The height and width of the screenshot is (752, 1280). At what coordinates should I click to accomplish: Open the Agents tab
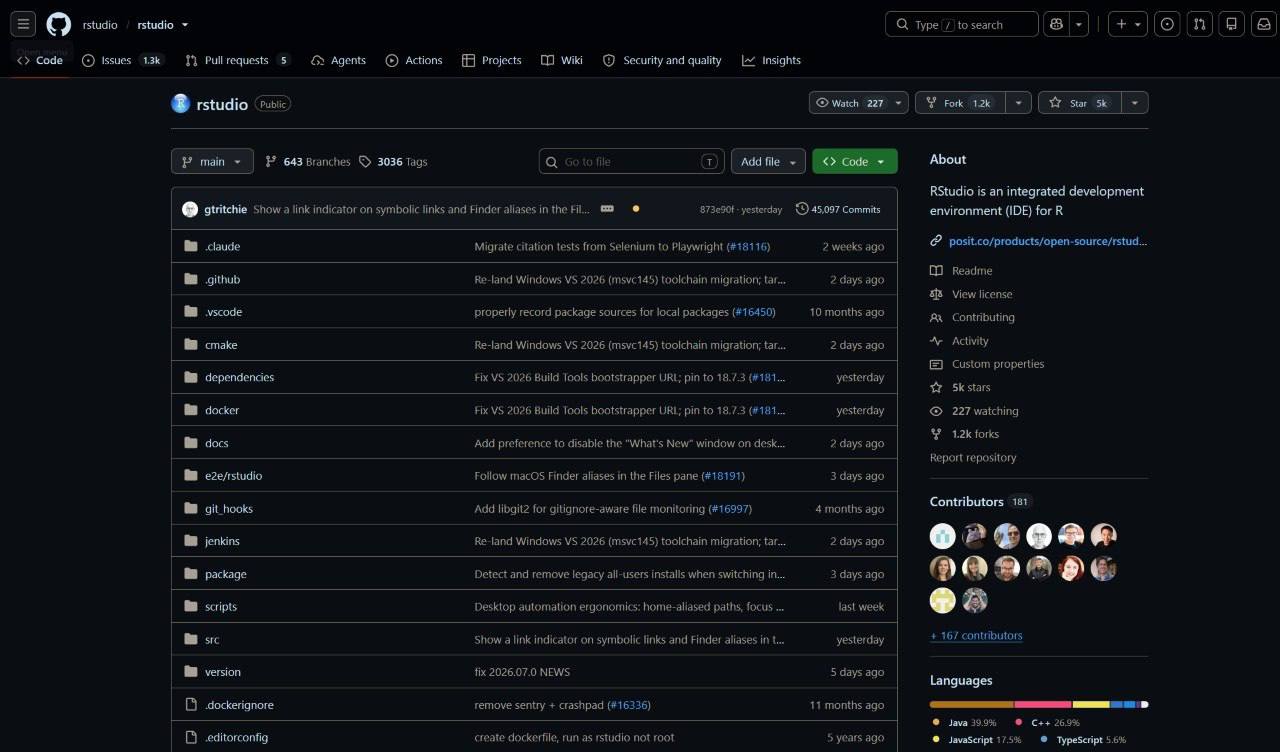(338, 60)
